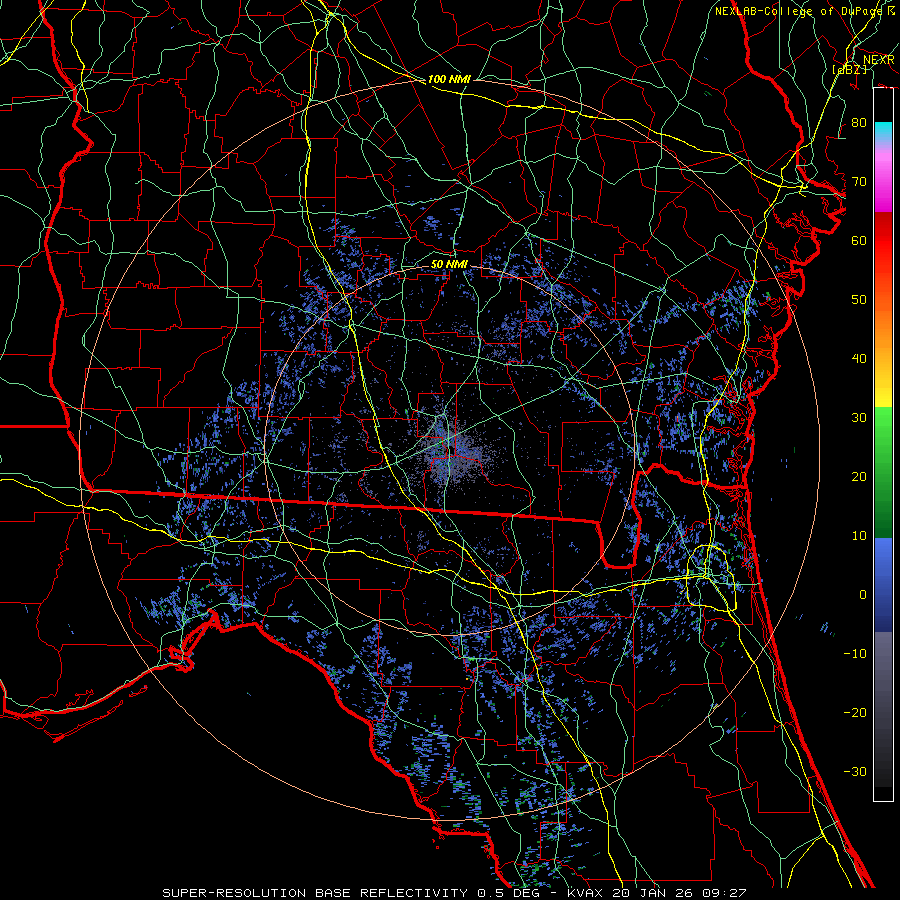Click the magenta-pink segment of the color bar

point(883,179)
